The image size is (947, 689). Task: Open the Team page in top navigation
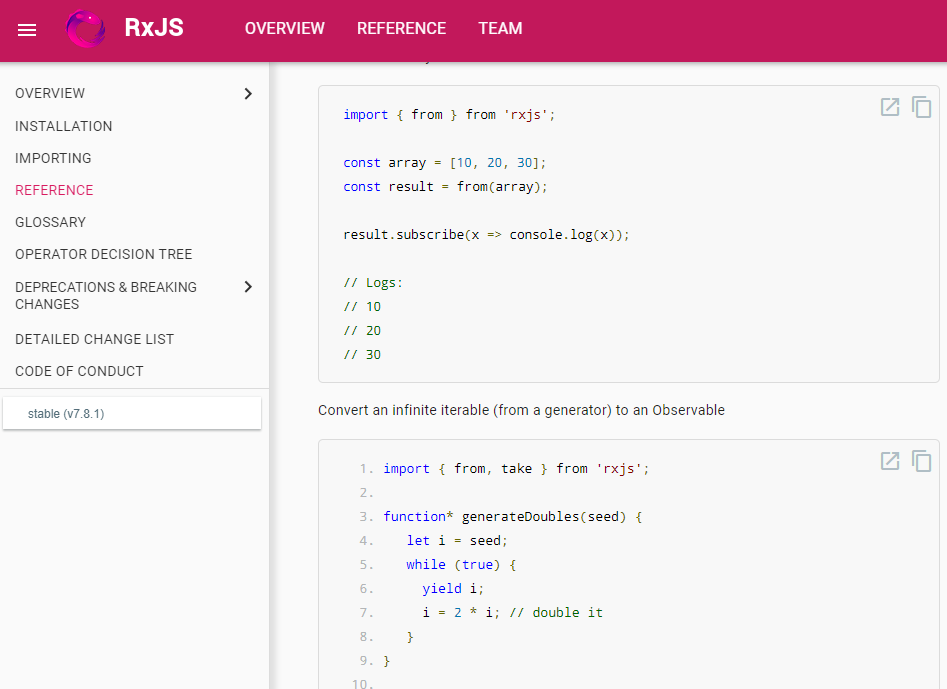pyautogui.click(x=500, y=29)
